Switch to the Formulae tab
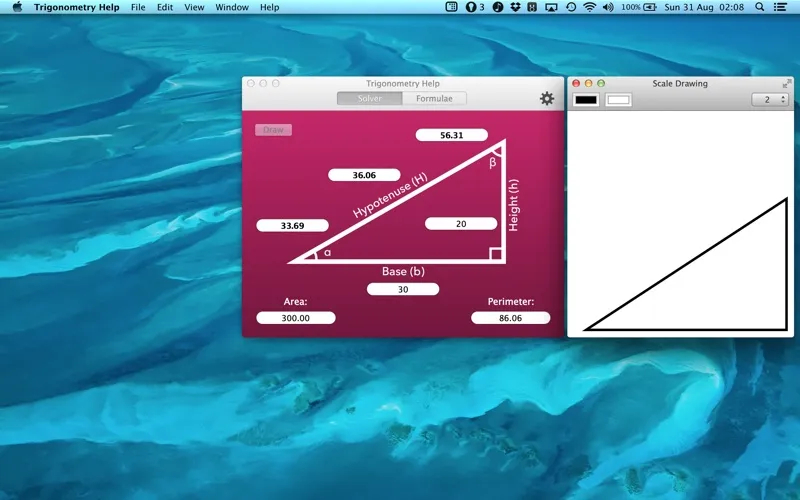The image size is (800, 500). 434,99
